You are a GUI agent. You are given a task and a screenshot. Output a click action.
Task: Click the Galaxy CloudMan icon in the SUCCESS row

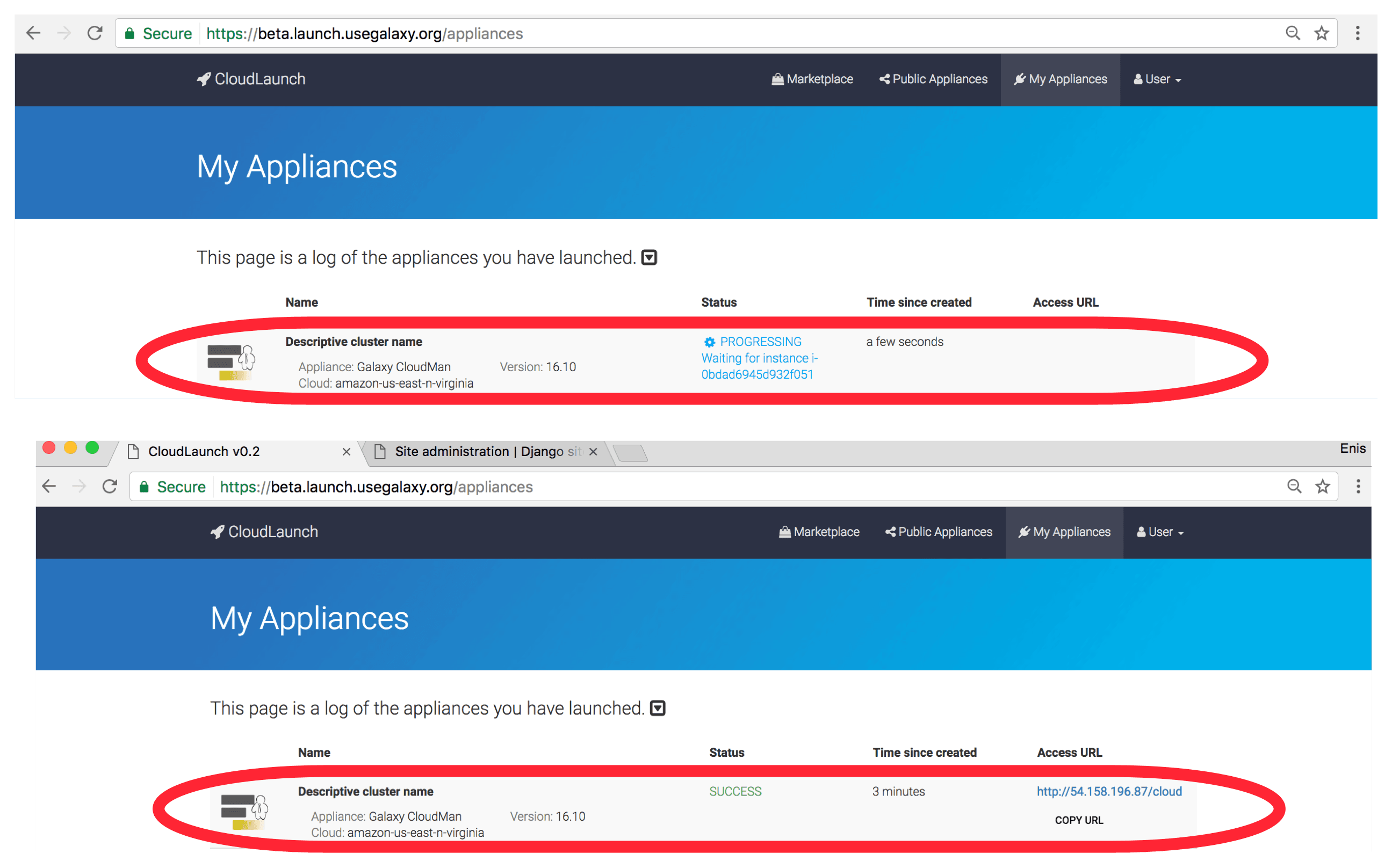[244, 811]
